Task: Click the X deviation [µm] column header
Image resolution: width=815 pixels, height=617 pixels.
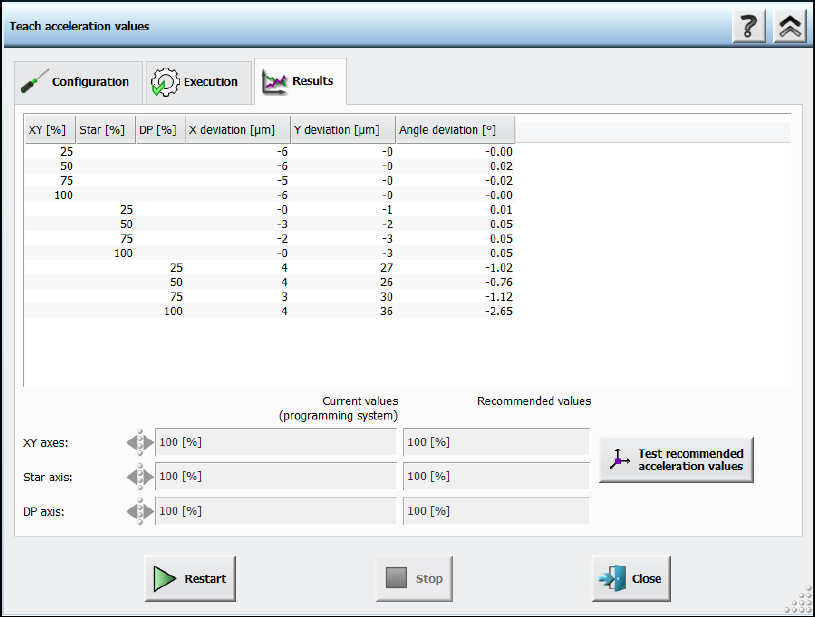Action: point(238,129)
